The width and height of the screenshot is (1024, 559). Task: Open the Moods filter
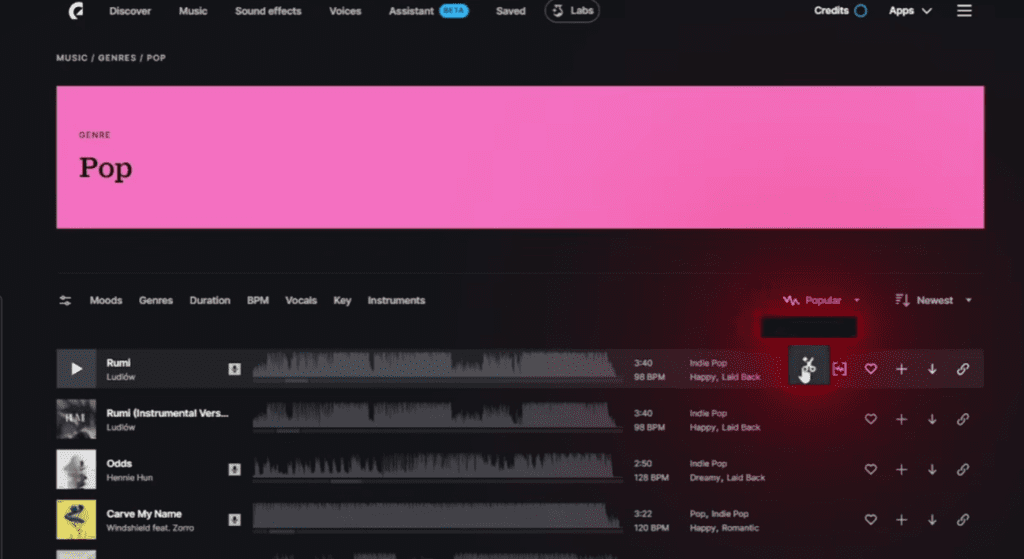[106, 300]
